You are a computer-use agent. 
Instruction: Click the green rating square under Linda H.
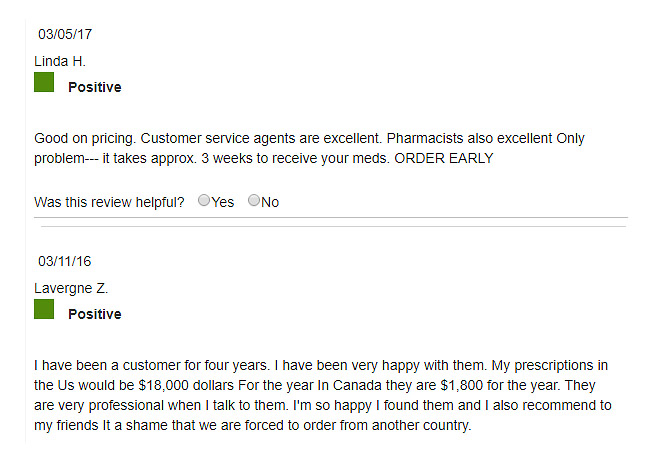(44, 82)
